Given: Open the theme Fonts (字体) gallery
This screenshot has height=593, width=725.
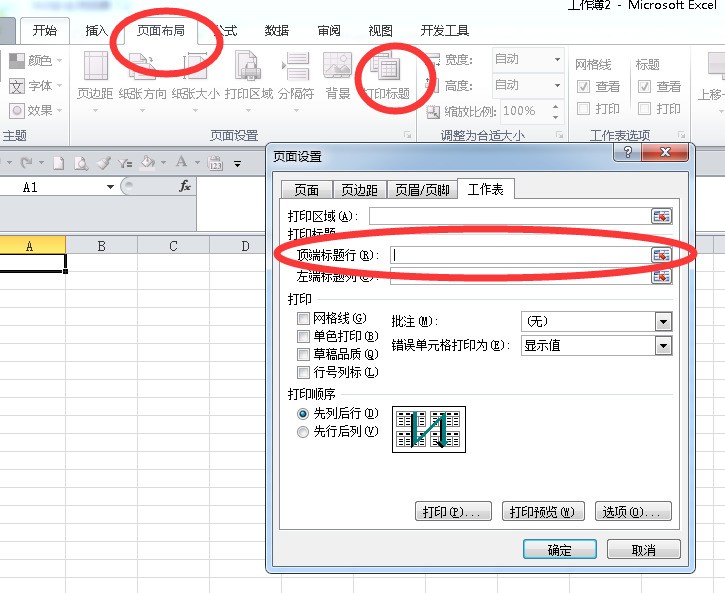Looking at the screenshot, I should 35,86.
